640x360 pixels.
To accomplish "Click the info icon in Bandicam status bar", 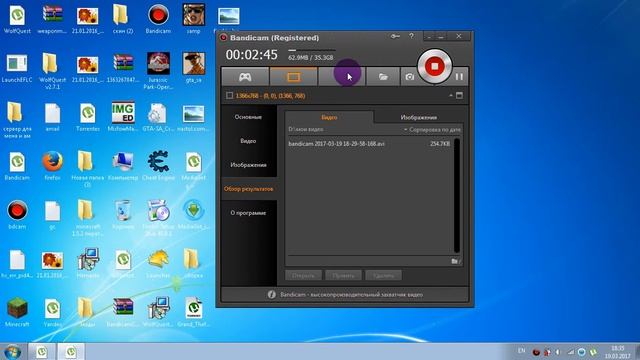I will (271, 294).
